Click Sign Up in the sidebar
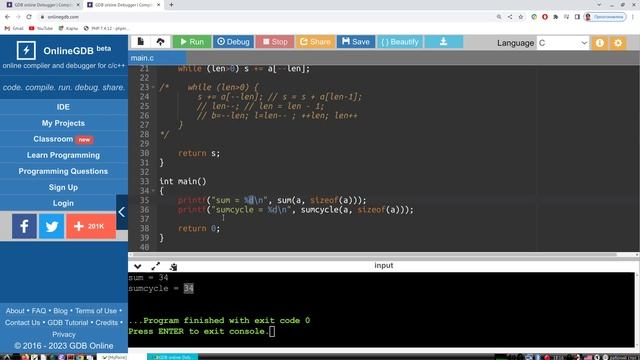Image resolution: width=640 pixels, height=360 pixels. (x=63, y=187)
